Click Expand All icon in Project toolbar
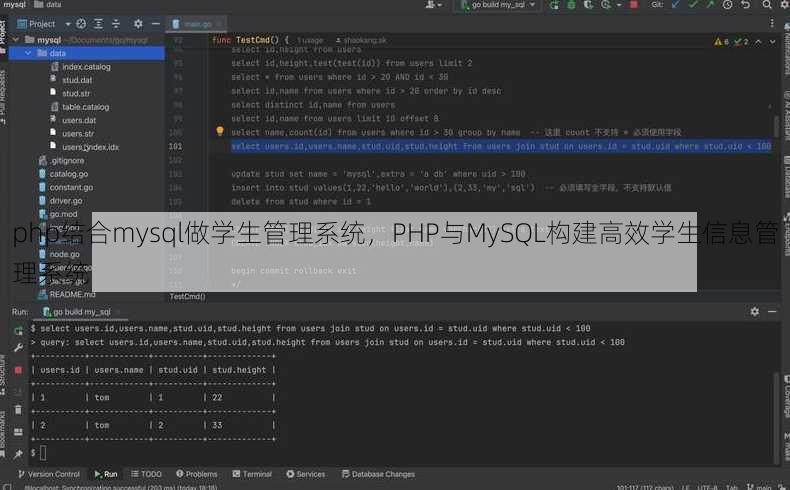The width and height of the screenshot is (790, 490). 98,24
